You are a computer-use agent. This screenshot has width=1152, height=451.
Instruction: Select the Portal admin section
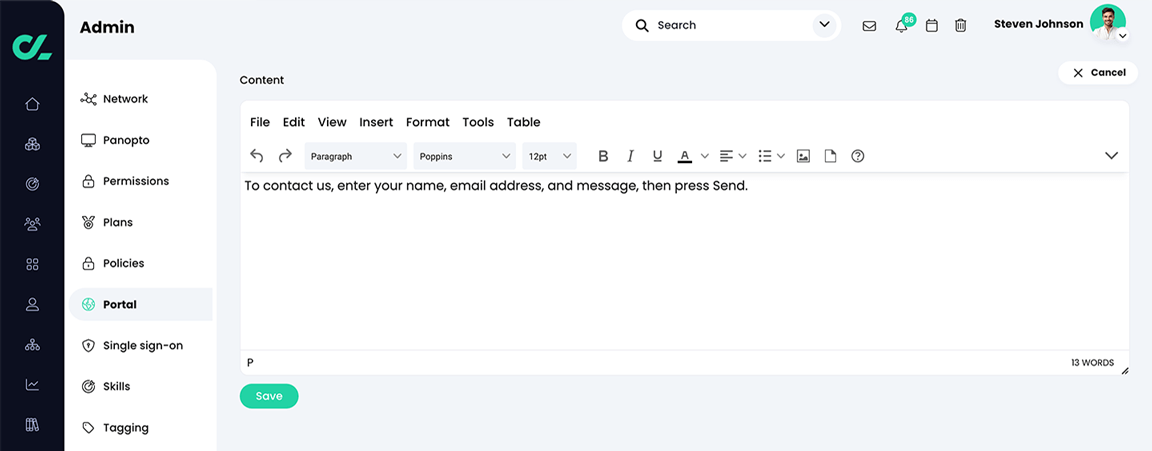pyautogui.click(x=141, y=304)
